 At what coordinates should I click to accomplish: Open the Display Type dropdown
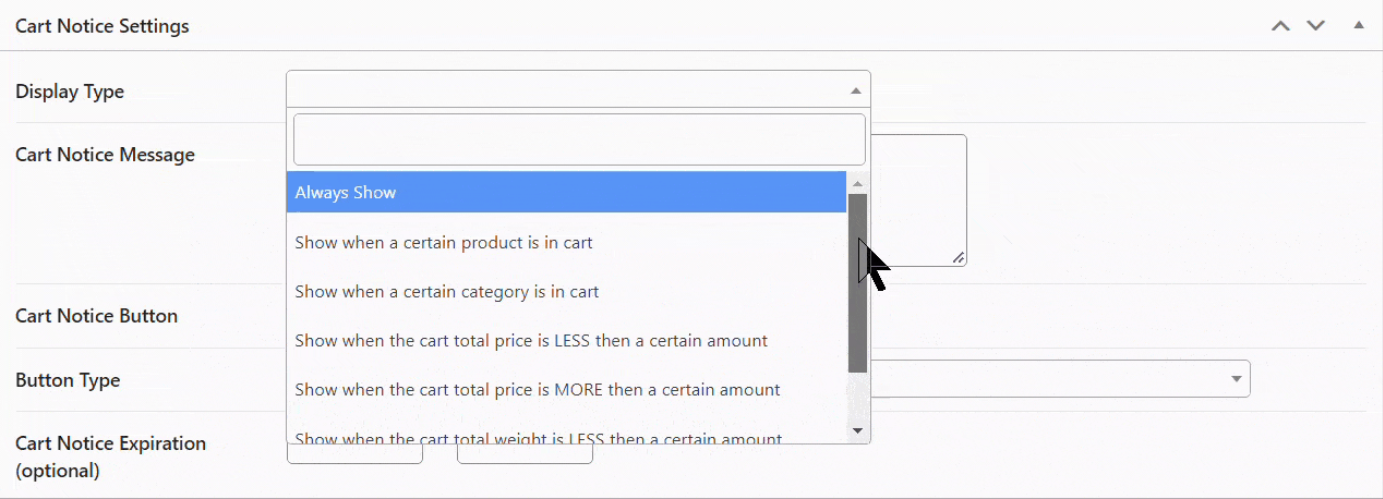click(578, 89)
